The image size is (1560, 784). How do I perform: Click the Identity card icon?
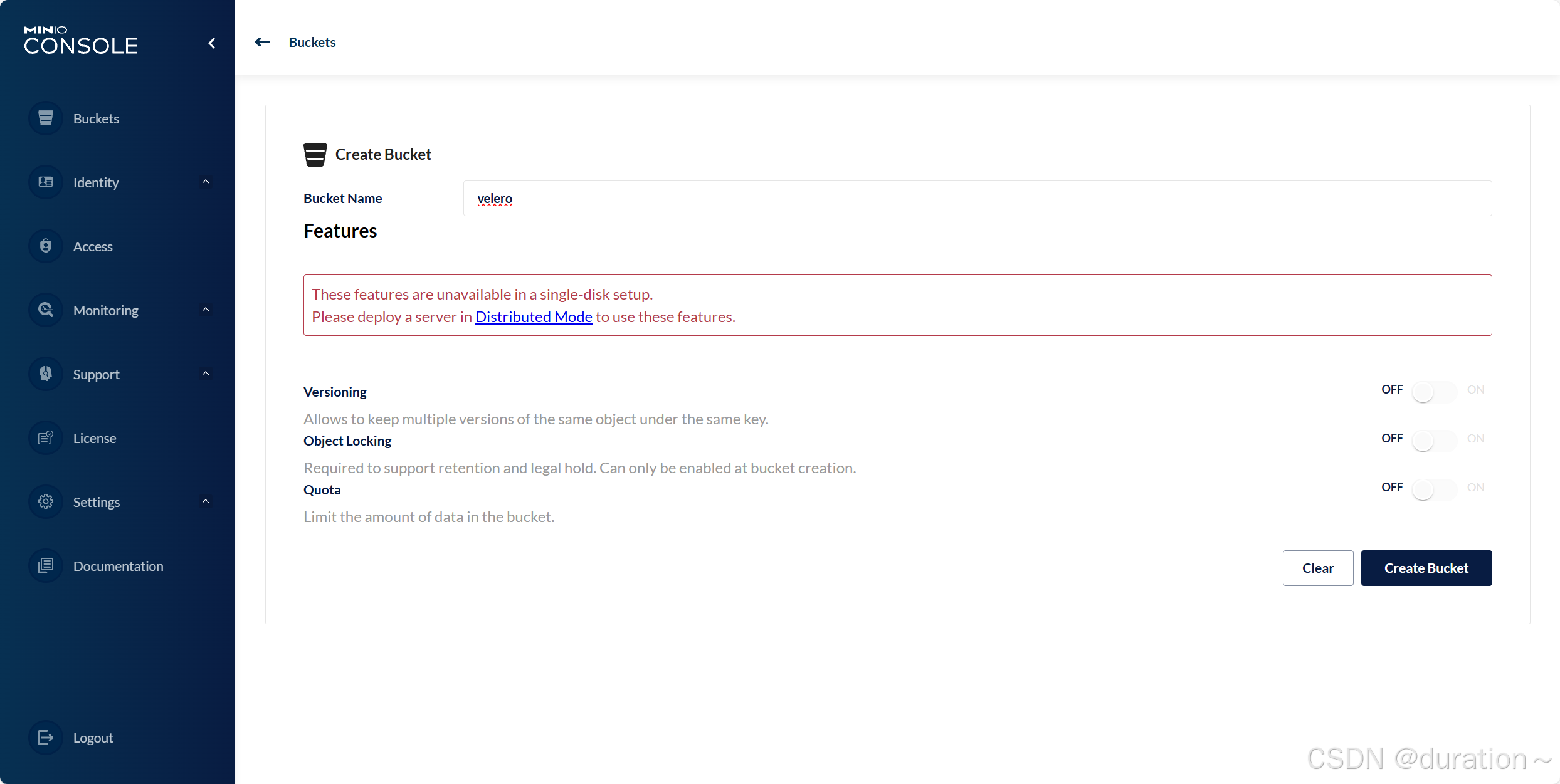coord(46,182)
